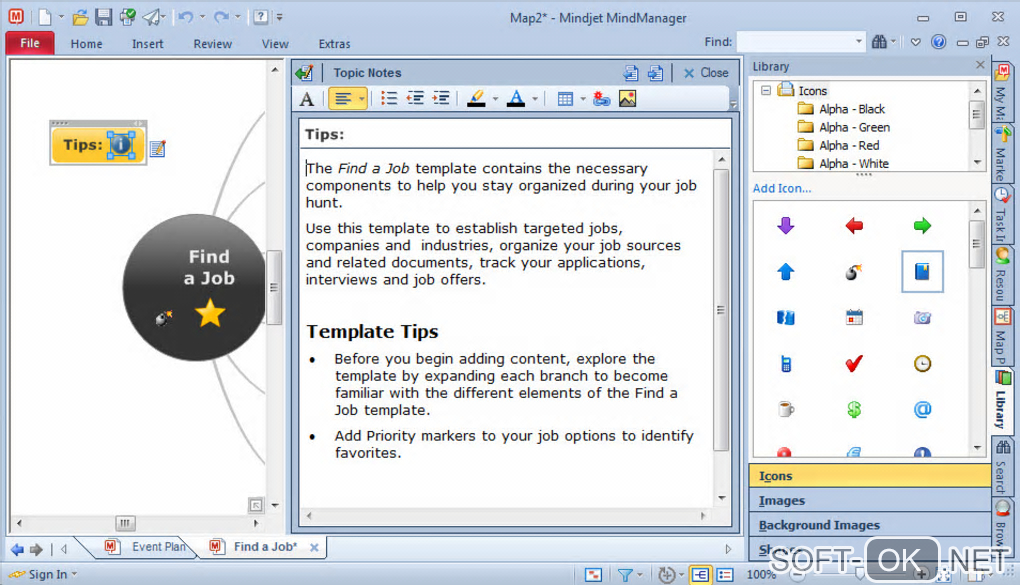Go to previous topic note icon
Viewport: 1020px width, 585px height.
point(630,73)
